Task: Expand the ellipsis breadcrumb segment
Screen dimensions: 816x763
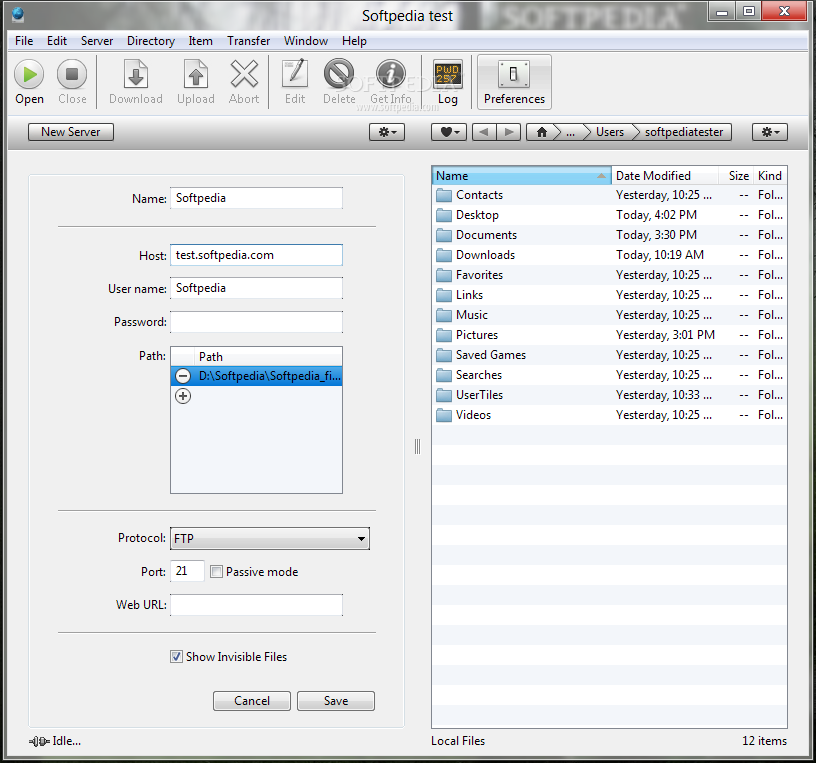Action: pyautogui.click(x=570, y=132)
